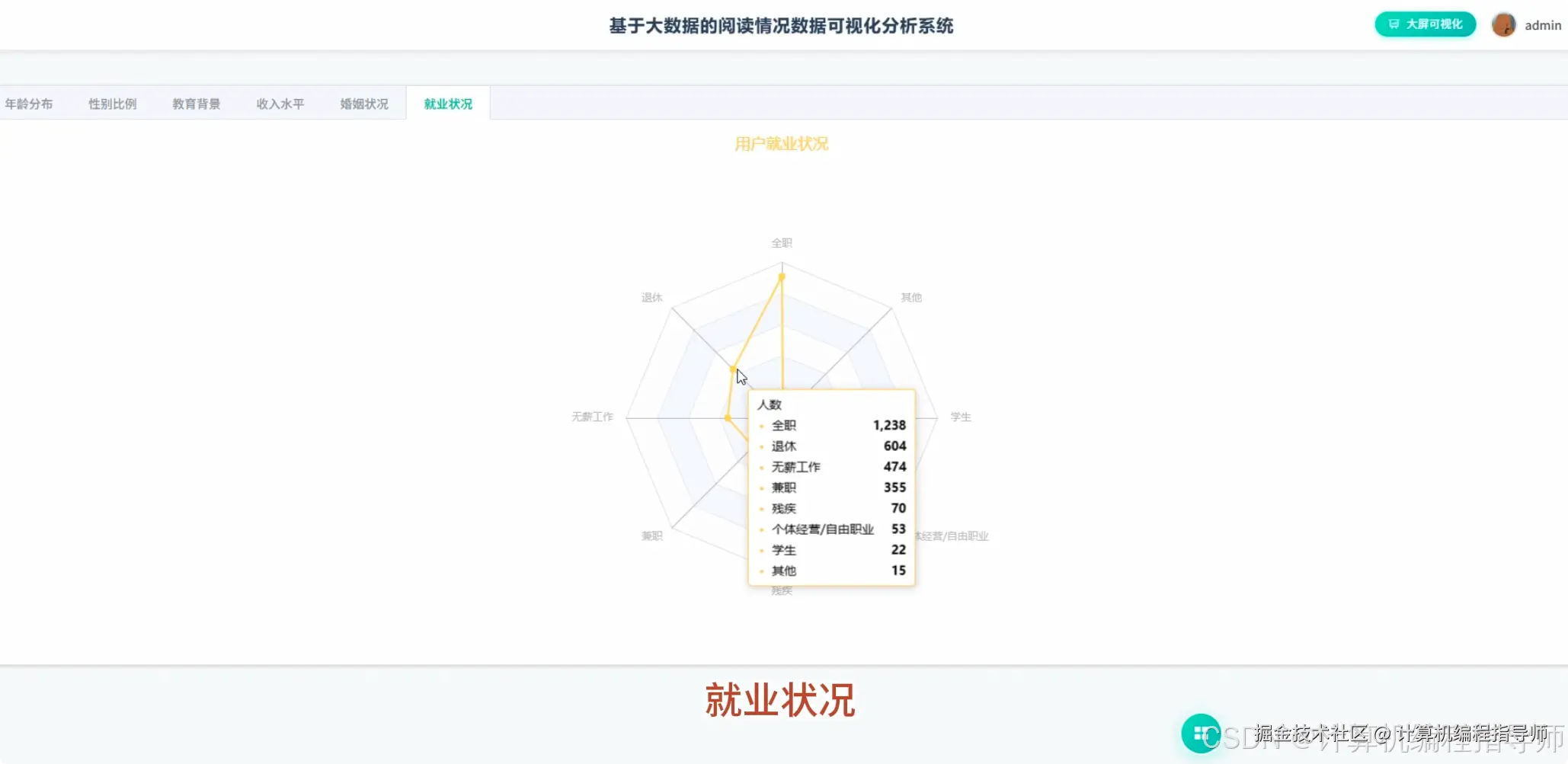Click the 无薪工作 axis label
Image resolution: width=1568 pixels, height=764 pixels.
[x=593, y=417]
